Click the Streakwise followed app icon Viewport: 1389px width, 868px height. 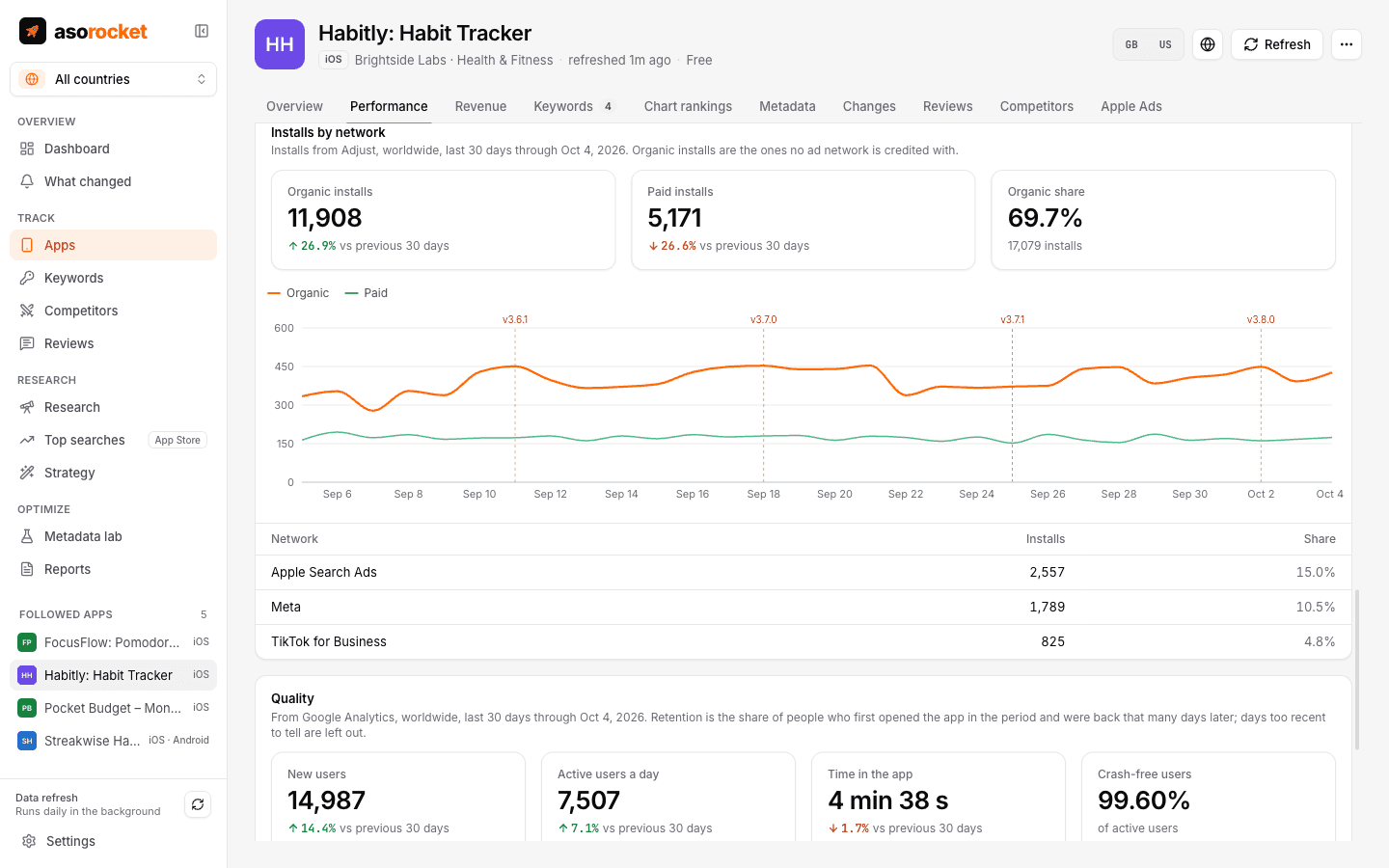(x=27, y=741)
